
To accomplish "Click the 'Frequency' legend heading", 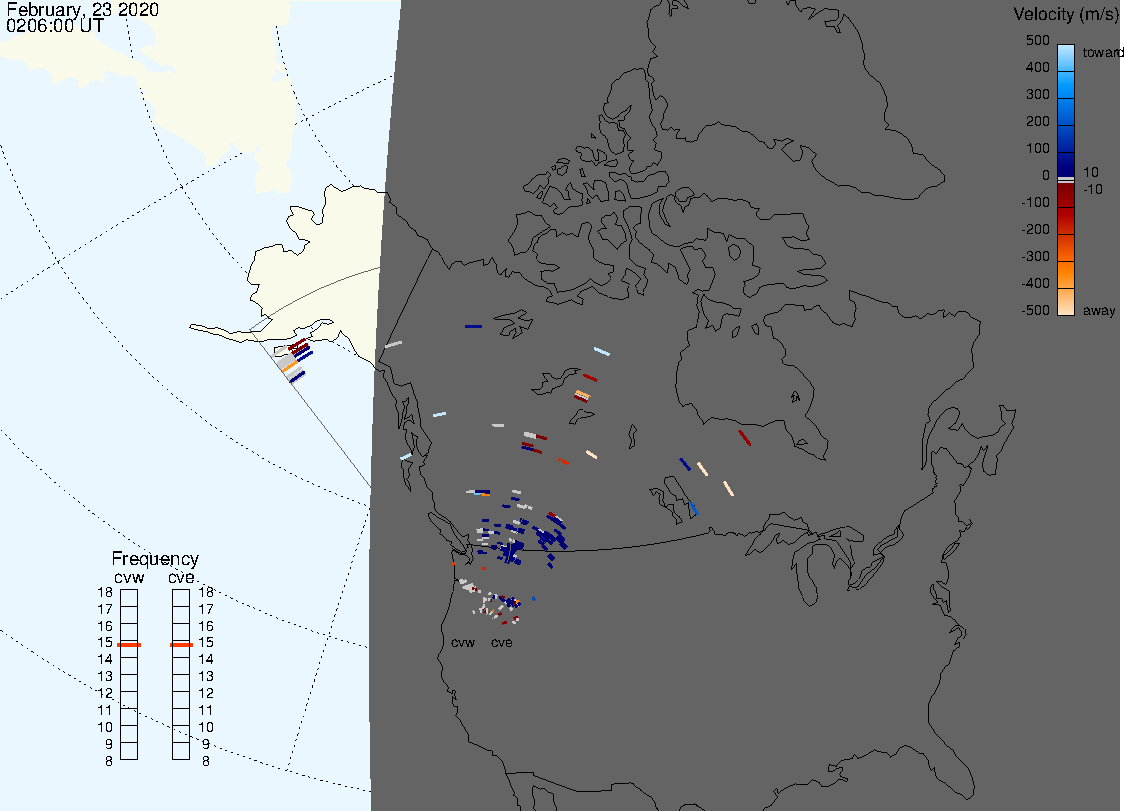I will point(155,559).
